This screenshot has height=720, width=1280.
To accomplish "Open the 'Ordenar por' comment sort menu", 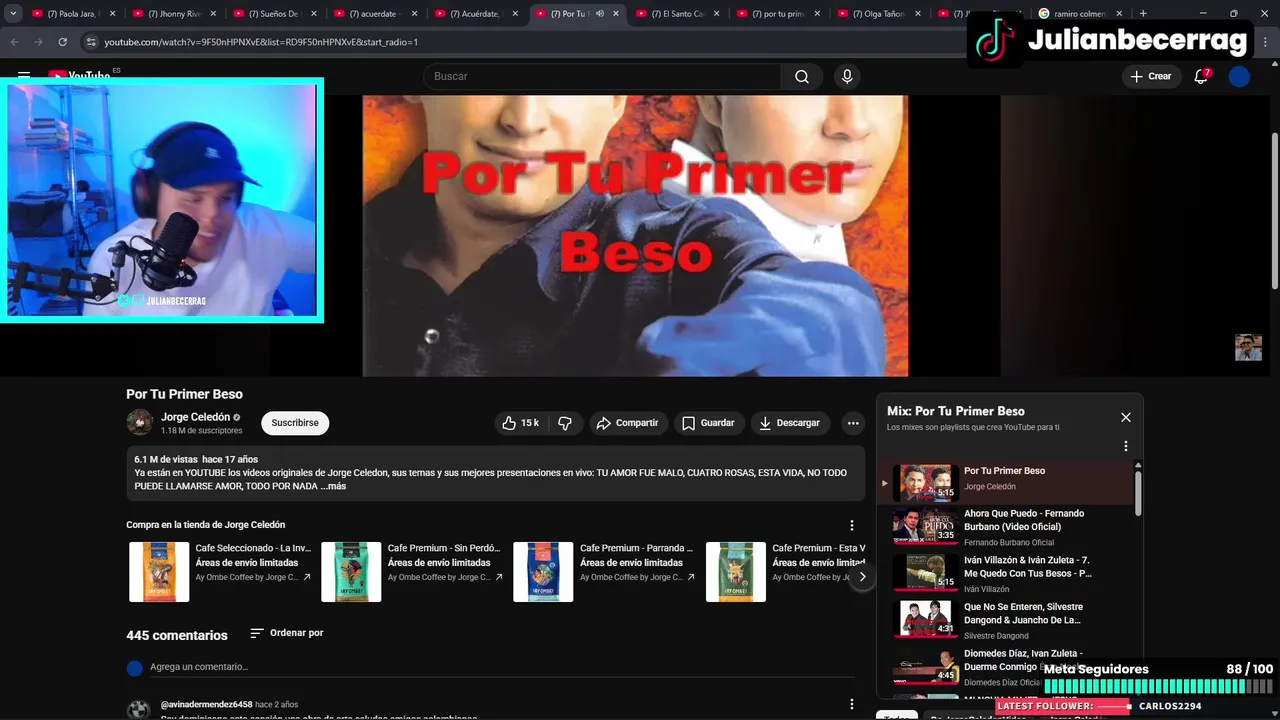I will click(x=286, y=633).
